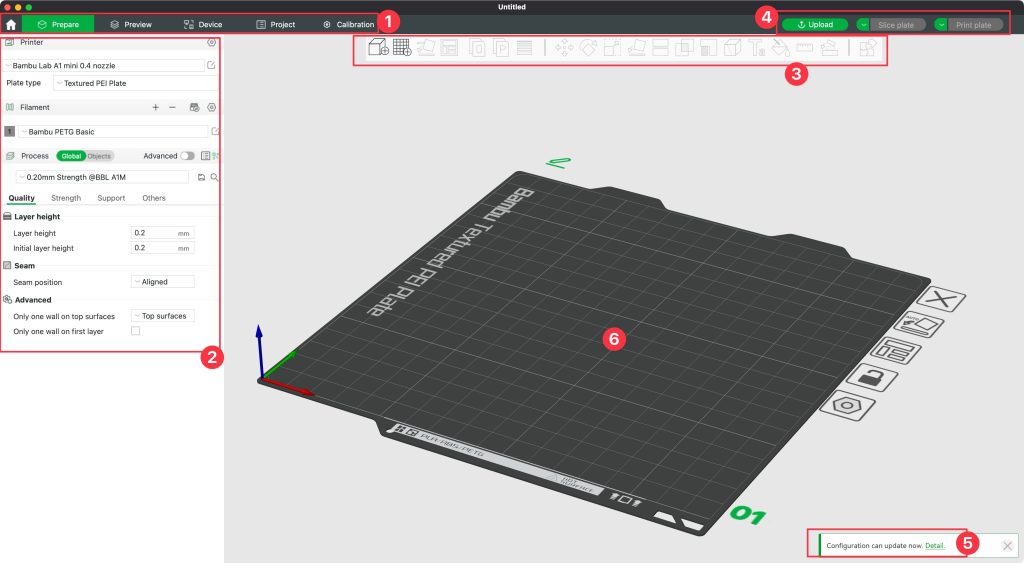The width and height of the screenshot is (1024, 563).
Task: Remove all objects with plate X icon
Action: (941, 299)
